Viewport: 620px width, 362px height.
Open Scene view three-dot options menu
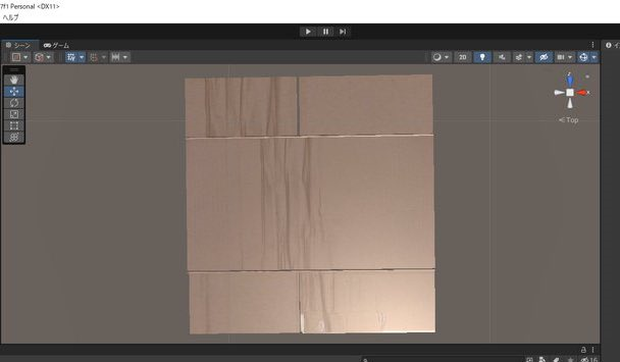point(593,45)
